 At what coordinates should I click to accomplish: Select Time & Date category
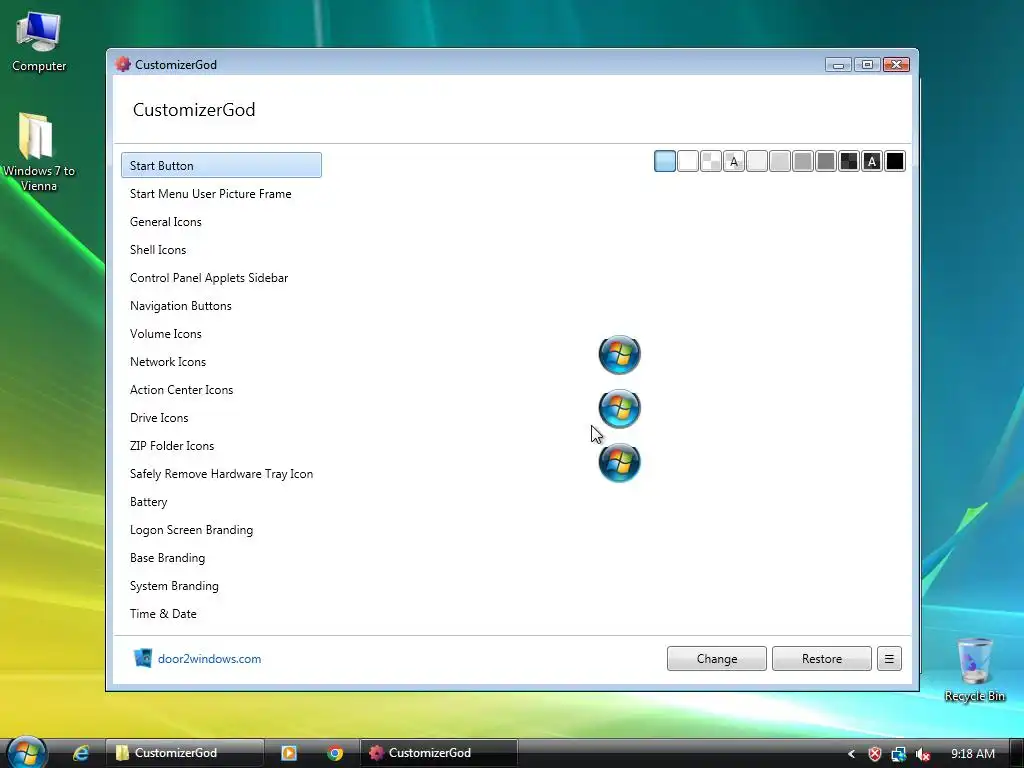tap(163, 614)
